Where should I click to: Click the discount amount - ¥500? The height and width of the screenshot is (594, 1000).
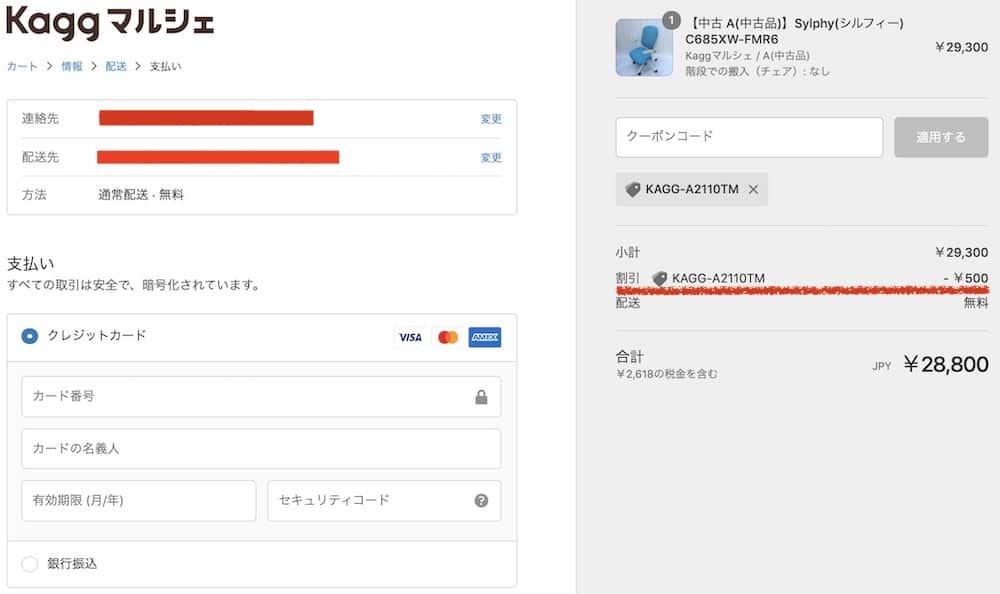pos(966,278)
